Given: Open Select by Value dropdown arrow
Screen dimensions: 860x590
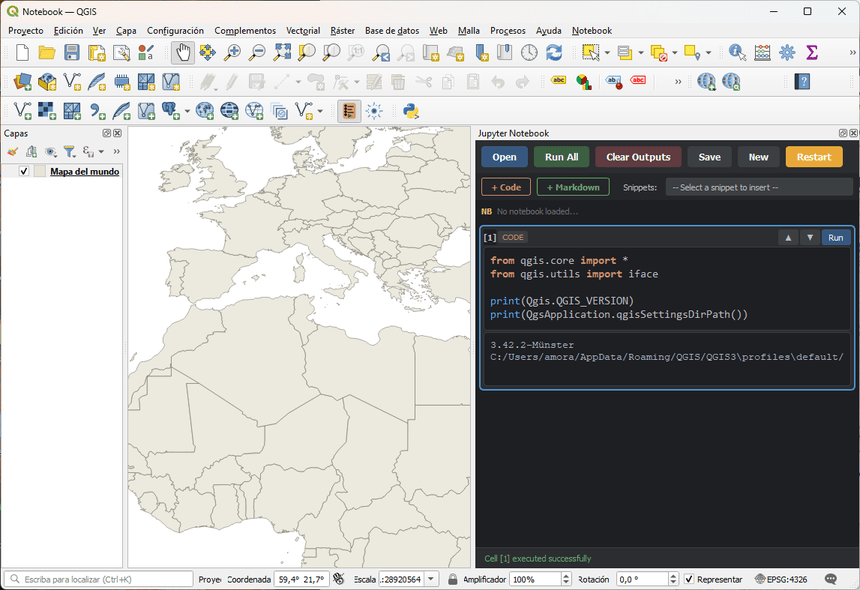Looking at the screenshot, I should tap(641, 53).
